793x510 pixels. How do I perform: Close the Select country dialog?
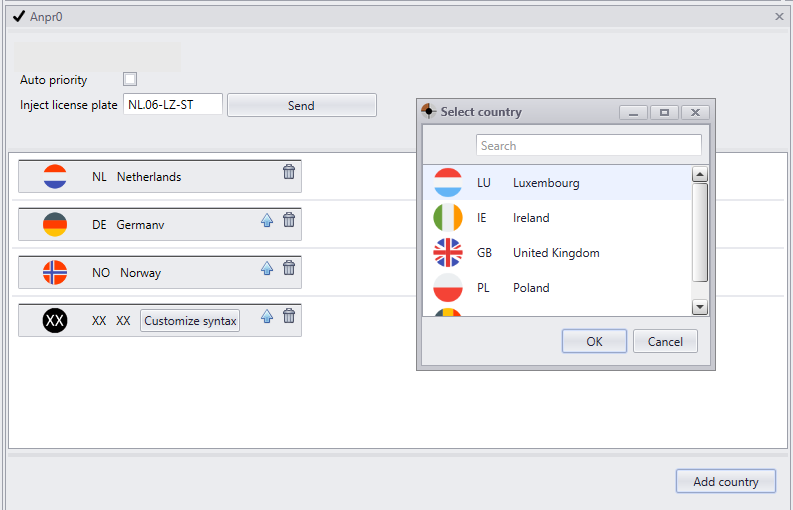[695, 112]
